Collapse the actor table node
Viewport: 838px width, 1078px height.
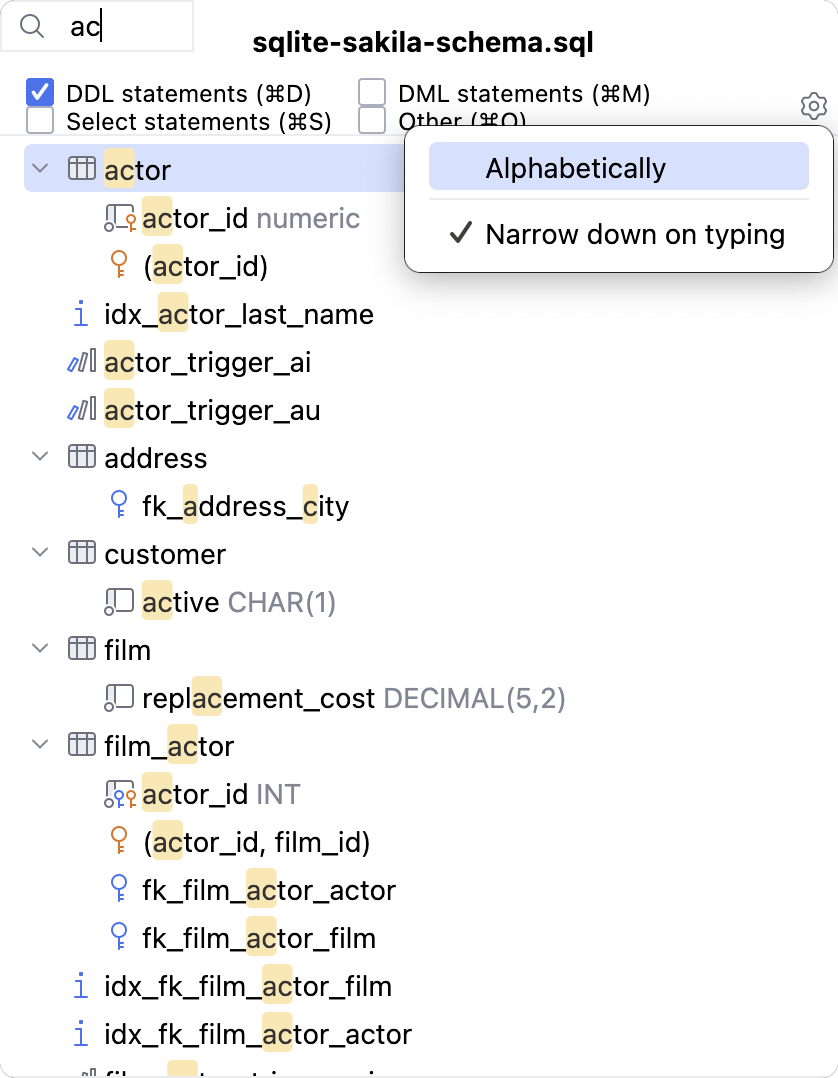[x=38, y=169]
